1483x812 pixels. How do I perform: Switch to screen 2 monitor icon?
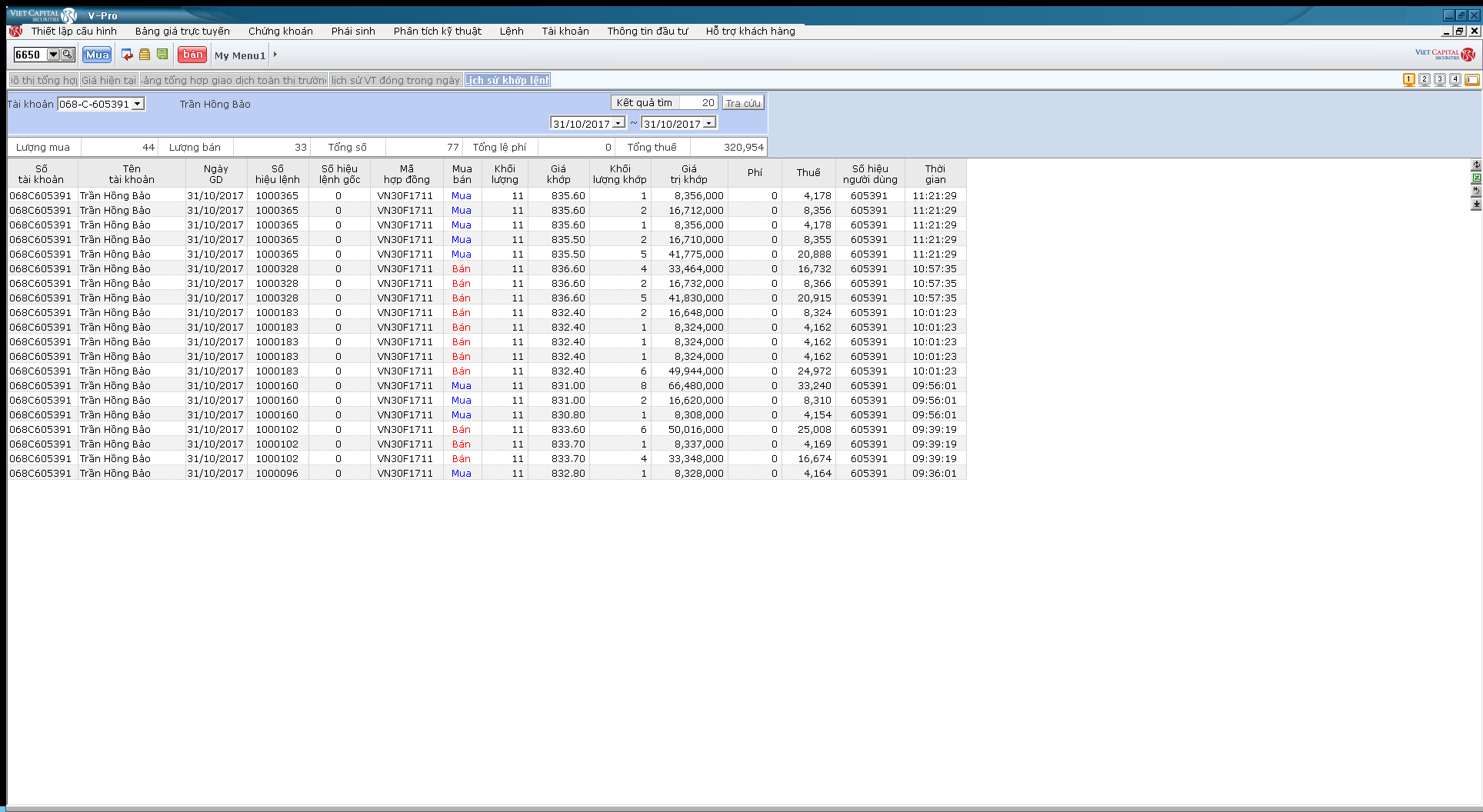coord(1425,80)
